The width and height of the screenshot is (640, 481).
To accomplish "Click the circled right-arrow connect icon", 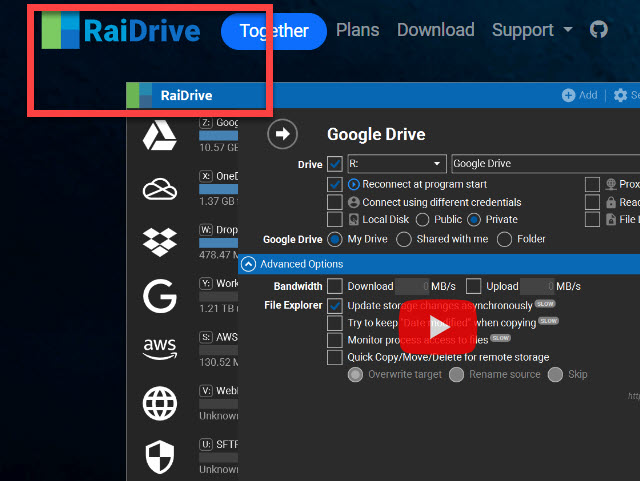I will pos(282,134).
